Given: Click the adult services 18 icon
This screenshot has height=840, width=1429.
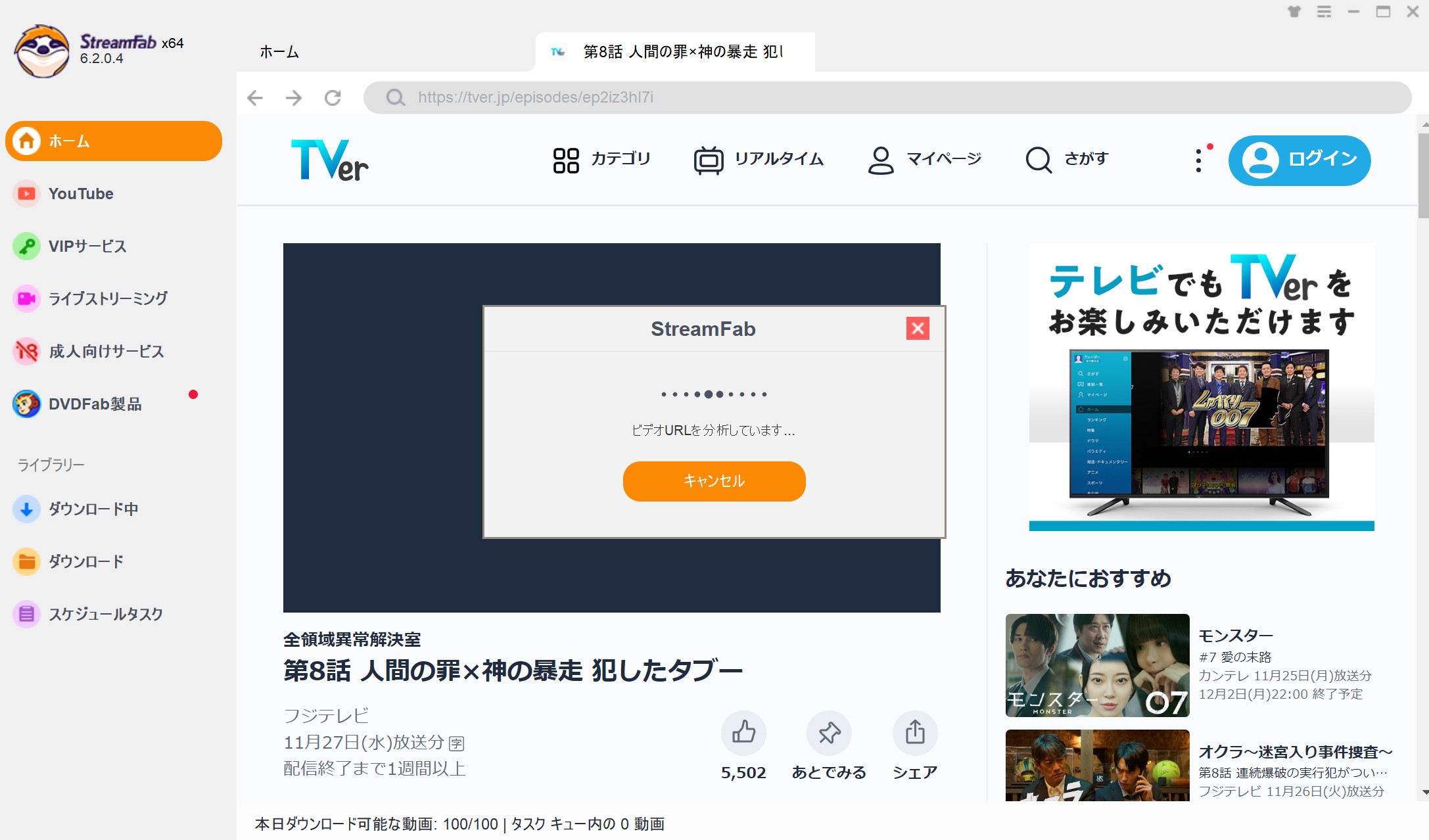Looking at the screenshot, I should pyautogui.click(x=26, y=352).
